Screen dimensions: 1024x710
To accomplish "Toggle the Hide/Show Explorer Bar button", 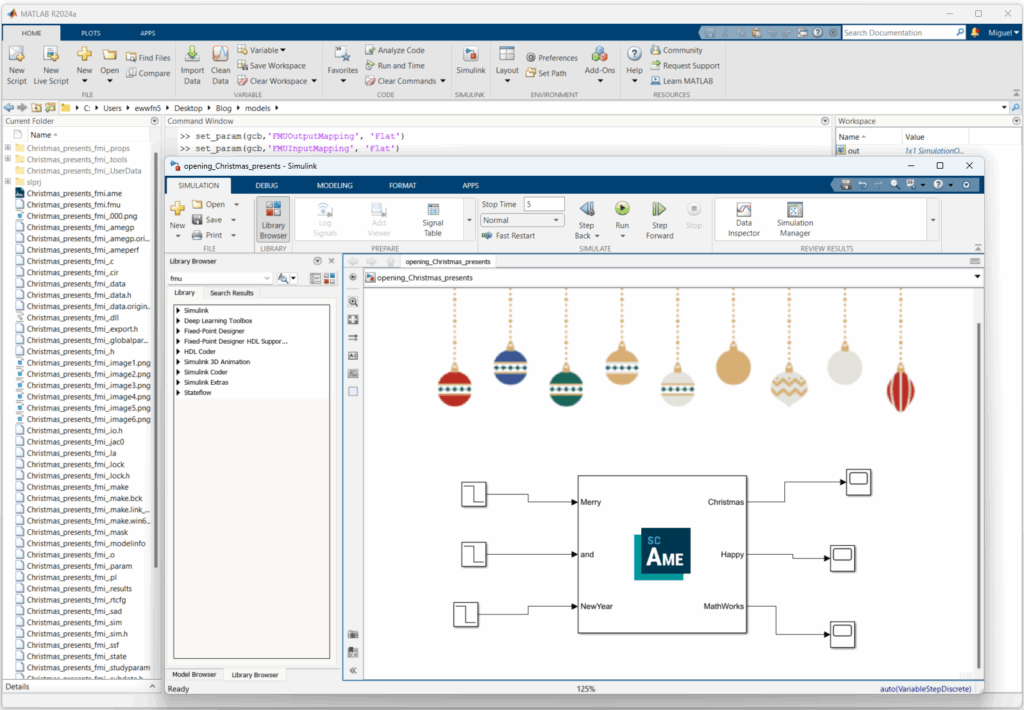I will (x=353, y=277).
